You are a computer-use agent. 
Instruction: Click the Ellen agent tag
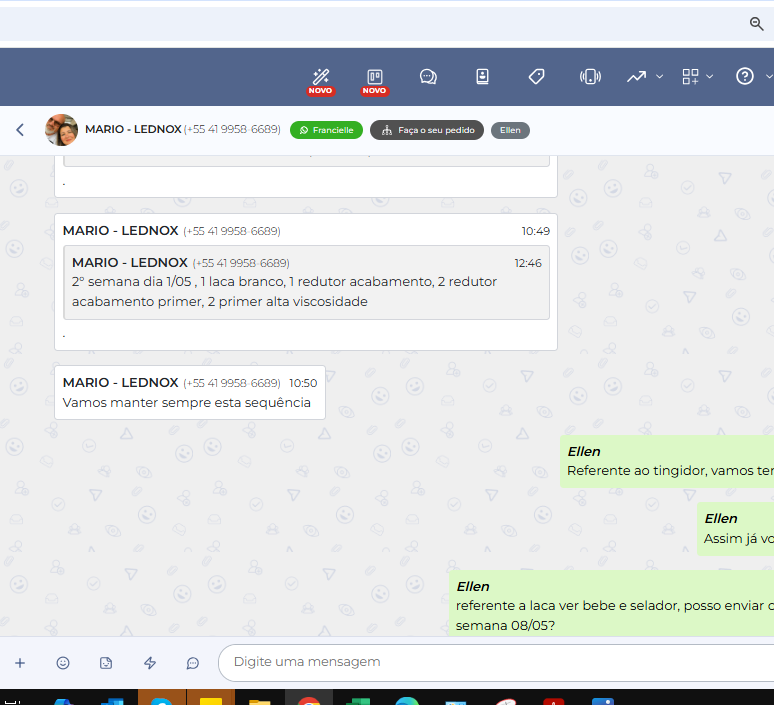tap(510, 130)
